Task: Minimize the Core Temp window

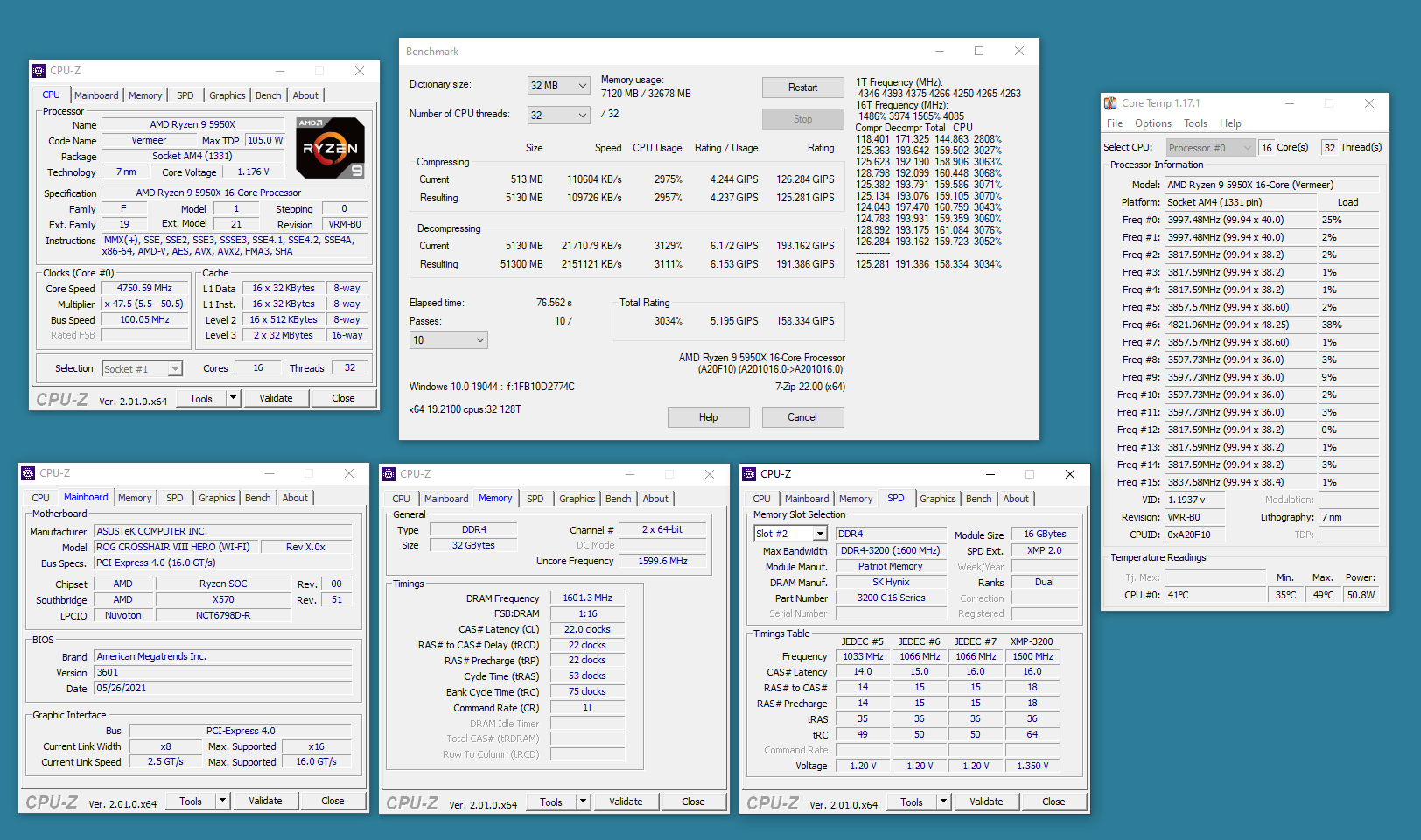Action: pos(1289,103)
